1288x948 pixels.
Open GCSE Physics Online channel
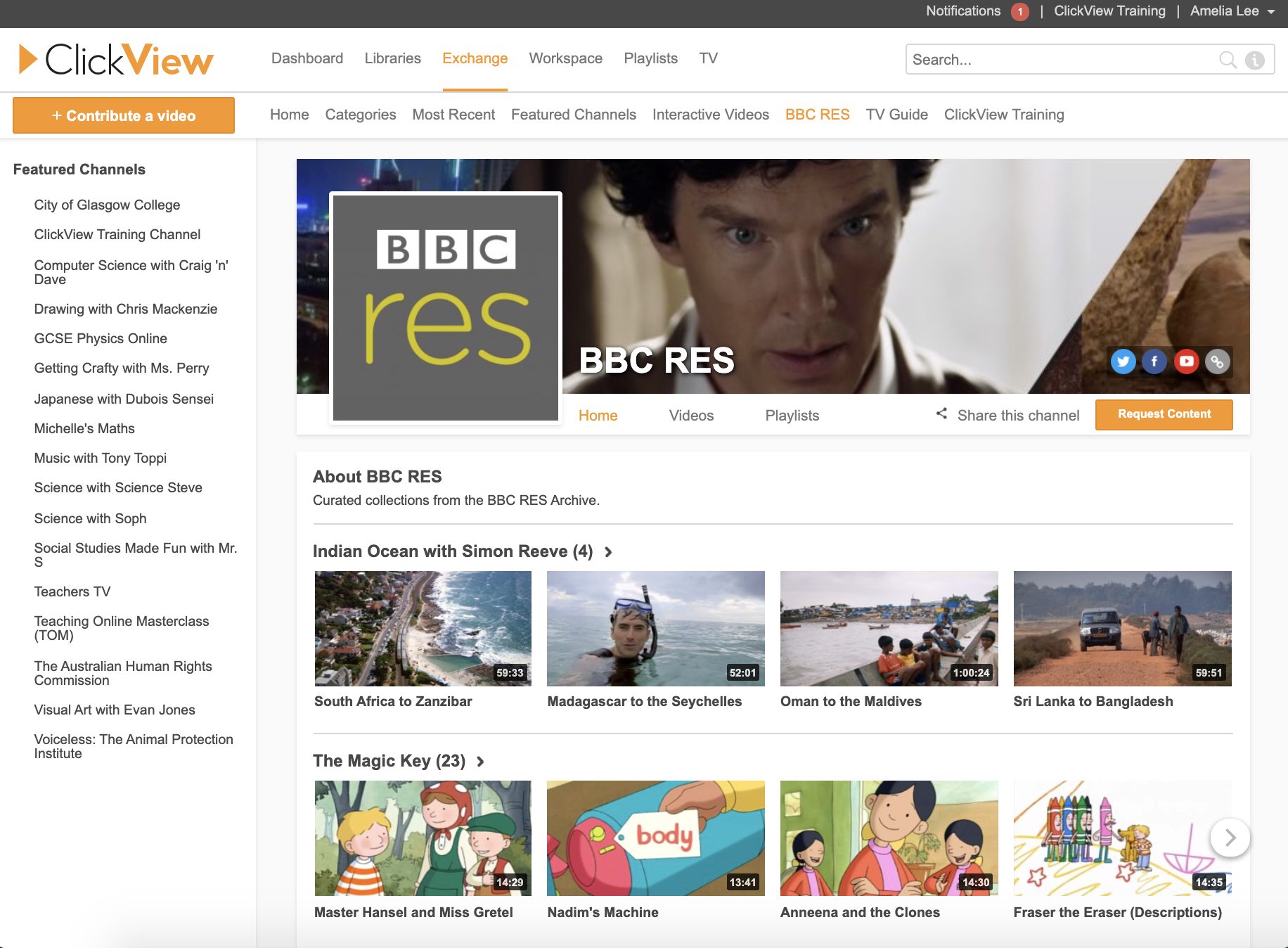(101, 338)
